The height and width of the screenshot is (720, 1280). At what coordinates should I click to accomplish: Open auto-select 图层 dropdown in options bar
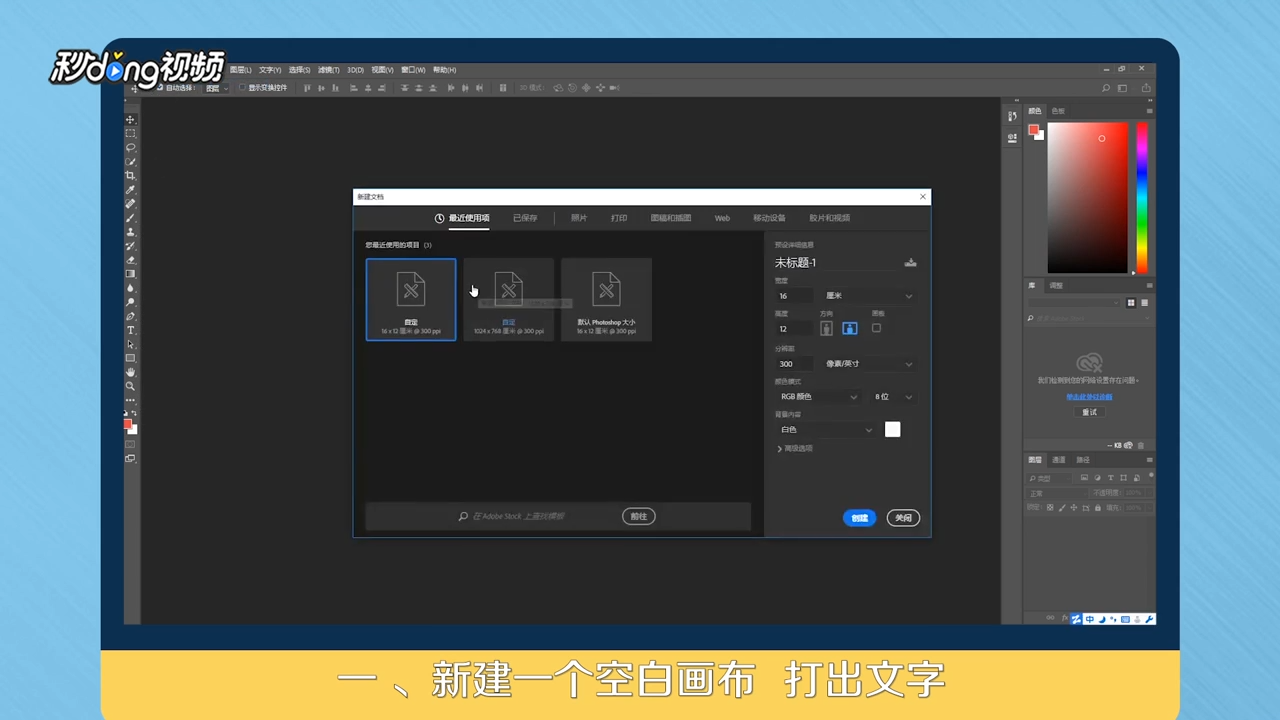[x=215, y=88]
